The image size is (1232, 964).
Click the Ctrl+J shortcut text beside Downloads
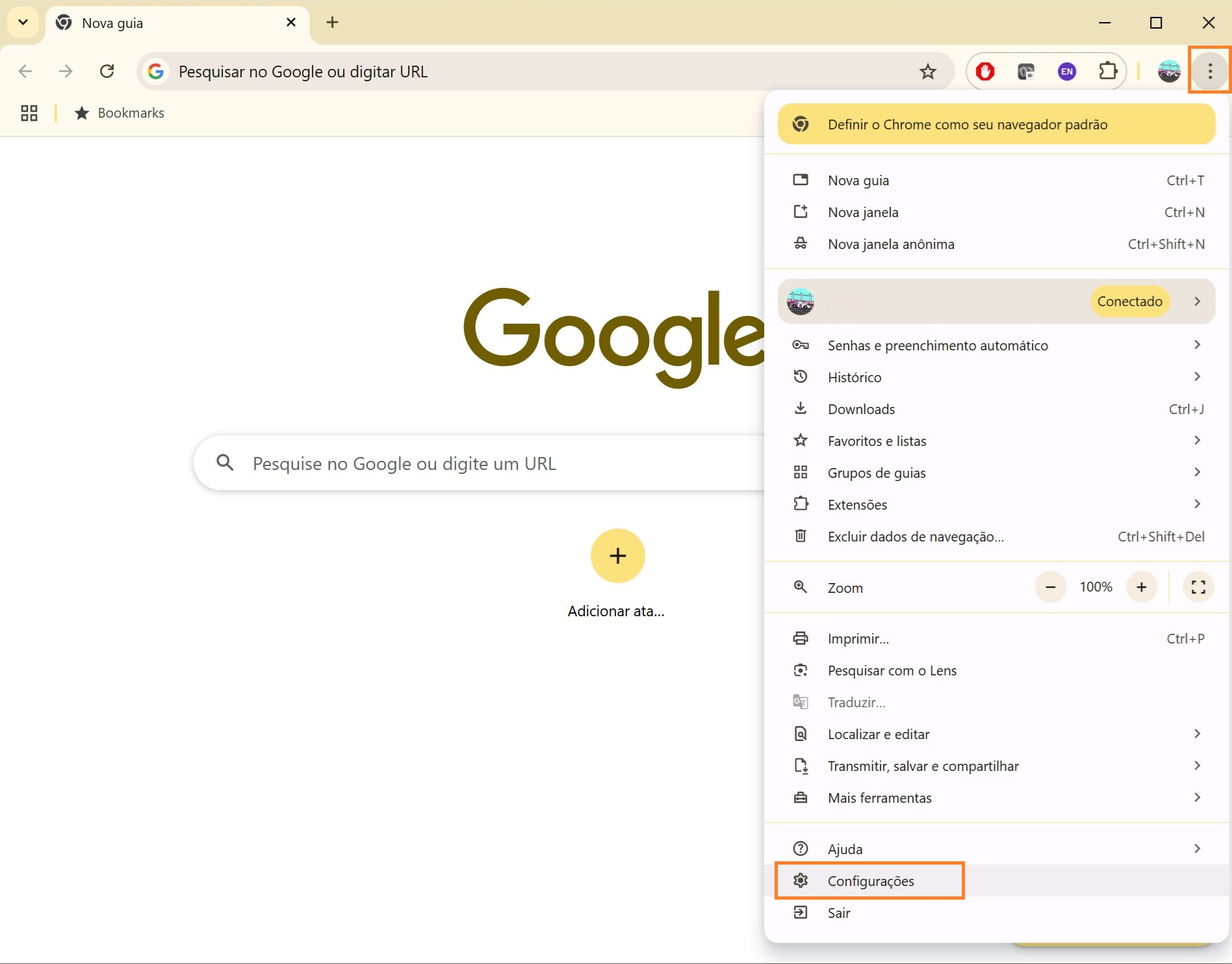pyautogui.click(x=1187, y=410)
